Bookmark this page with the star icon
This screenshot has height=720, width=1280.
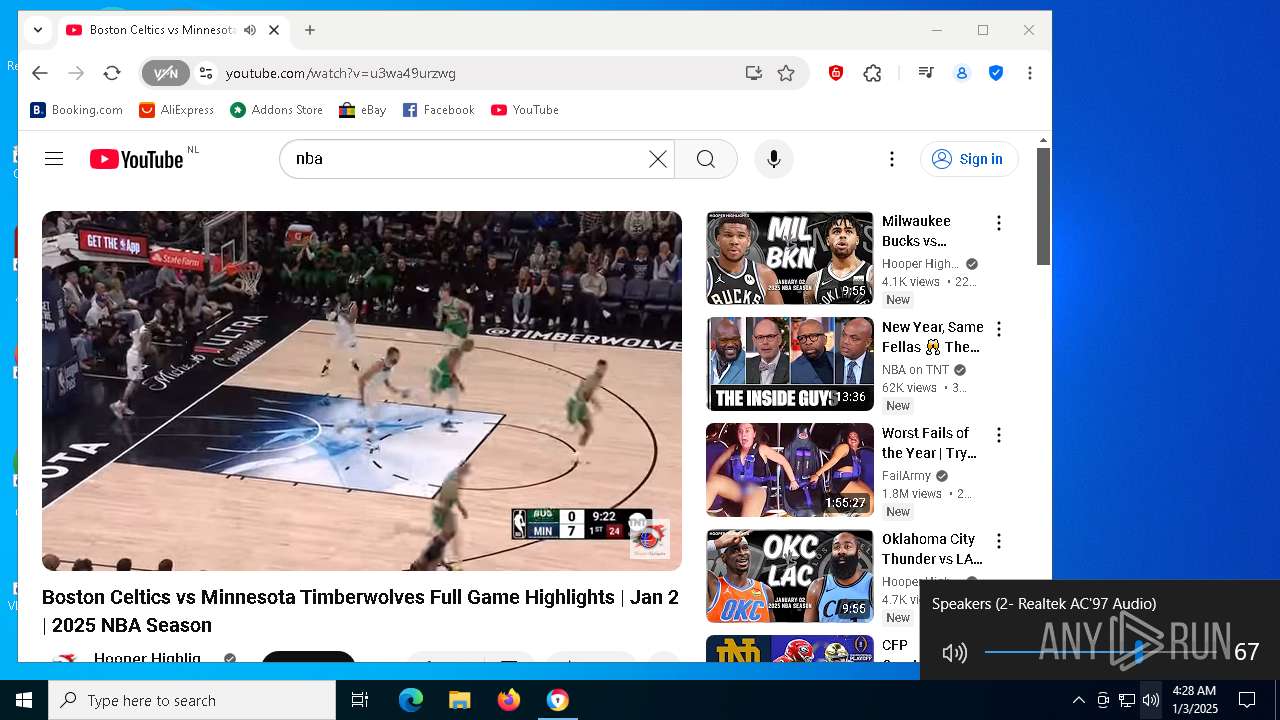click(x=786, y=73)
